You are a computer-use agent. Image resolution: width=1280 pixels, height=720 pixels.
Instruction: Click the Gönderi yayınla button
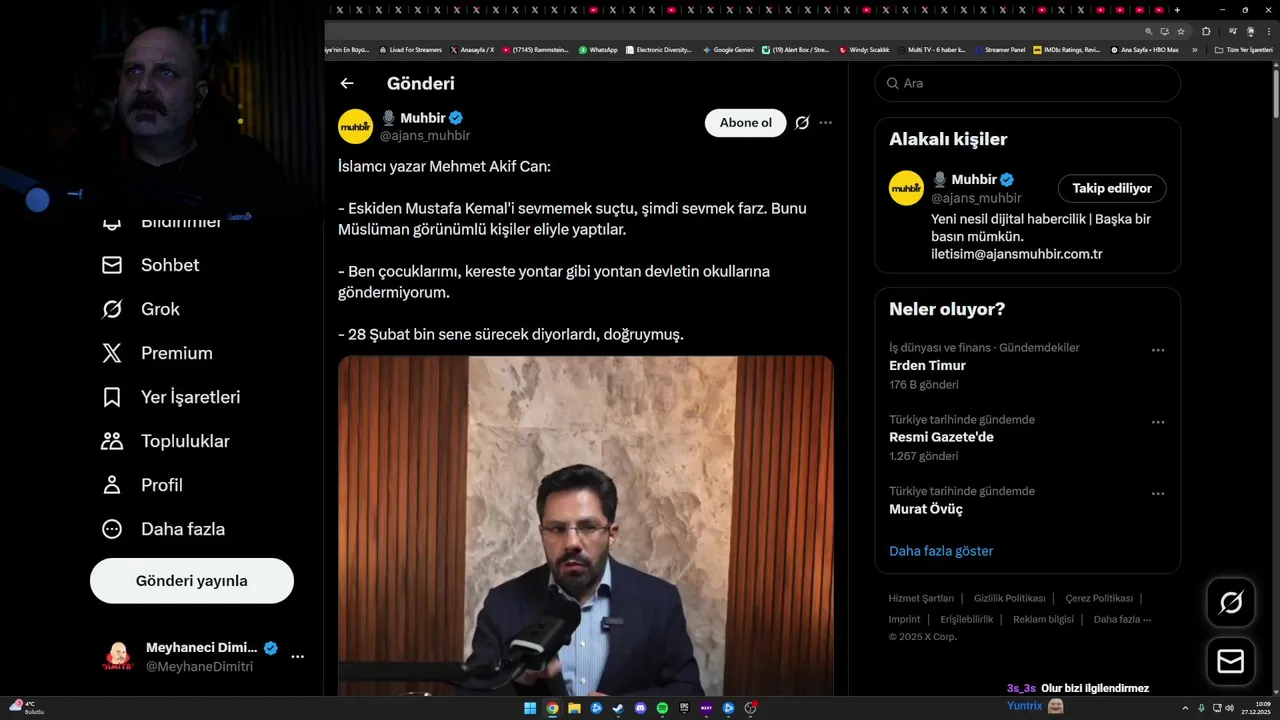click(192, 581)
